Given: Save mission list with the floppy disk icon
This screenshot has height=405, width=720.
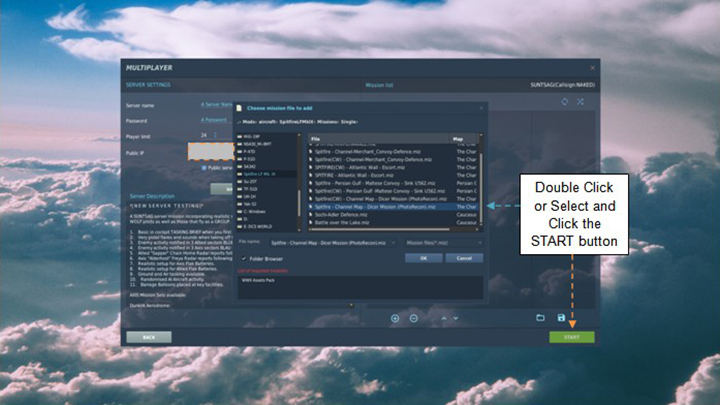Looking at the screenshot, I should [x=561, y=318].
